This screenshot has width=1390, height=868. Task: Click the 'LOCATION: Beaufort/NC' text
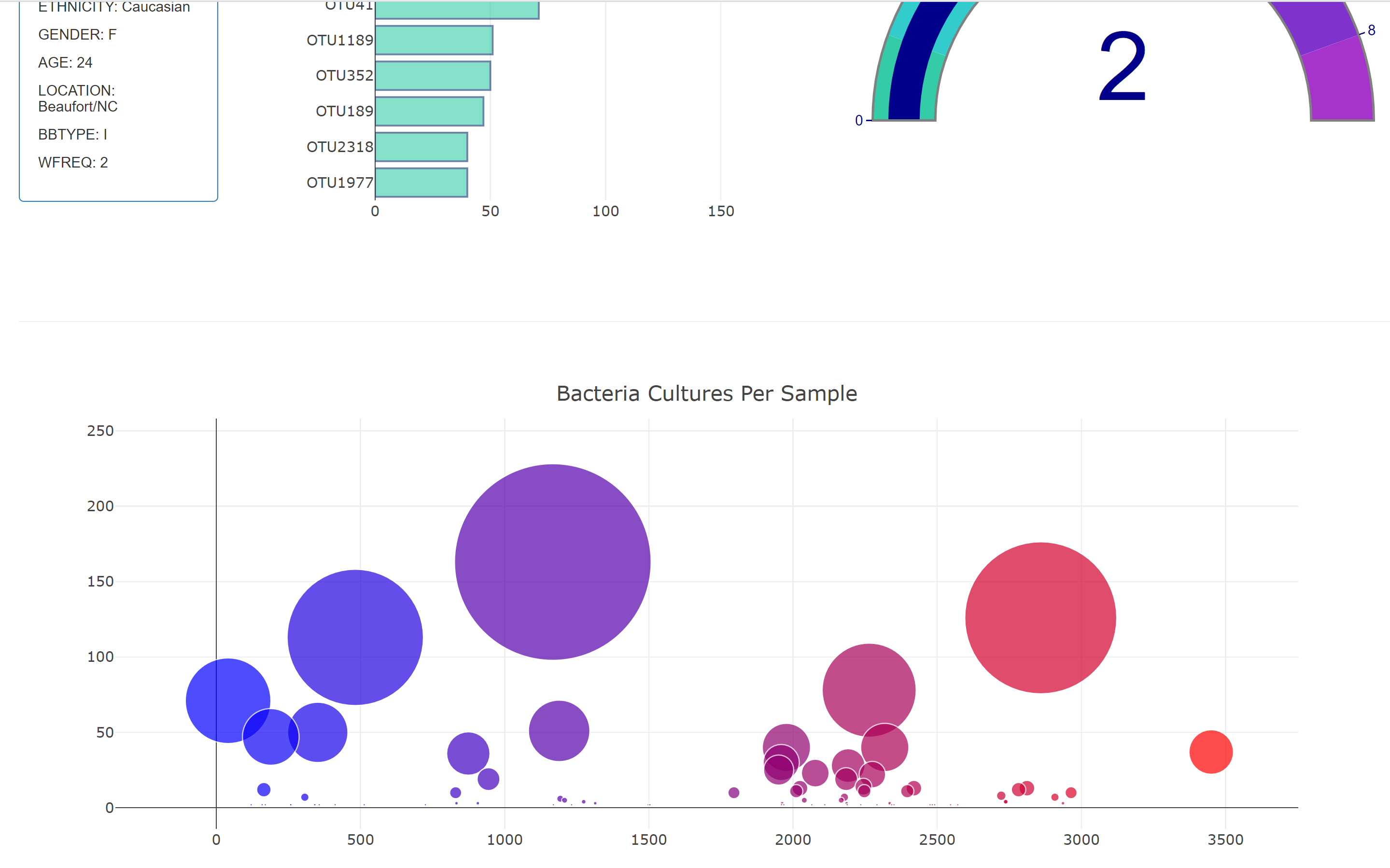coord(78,98)
